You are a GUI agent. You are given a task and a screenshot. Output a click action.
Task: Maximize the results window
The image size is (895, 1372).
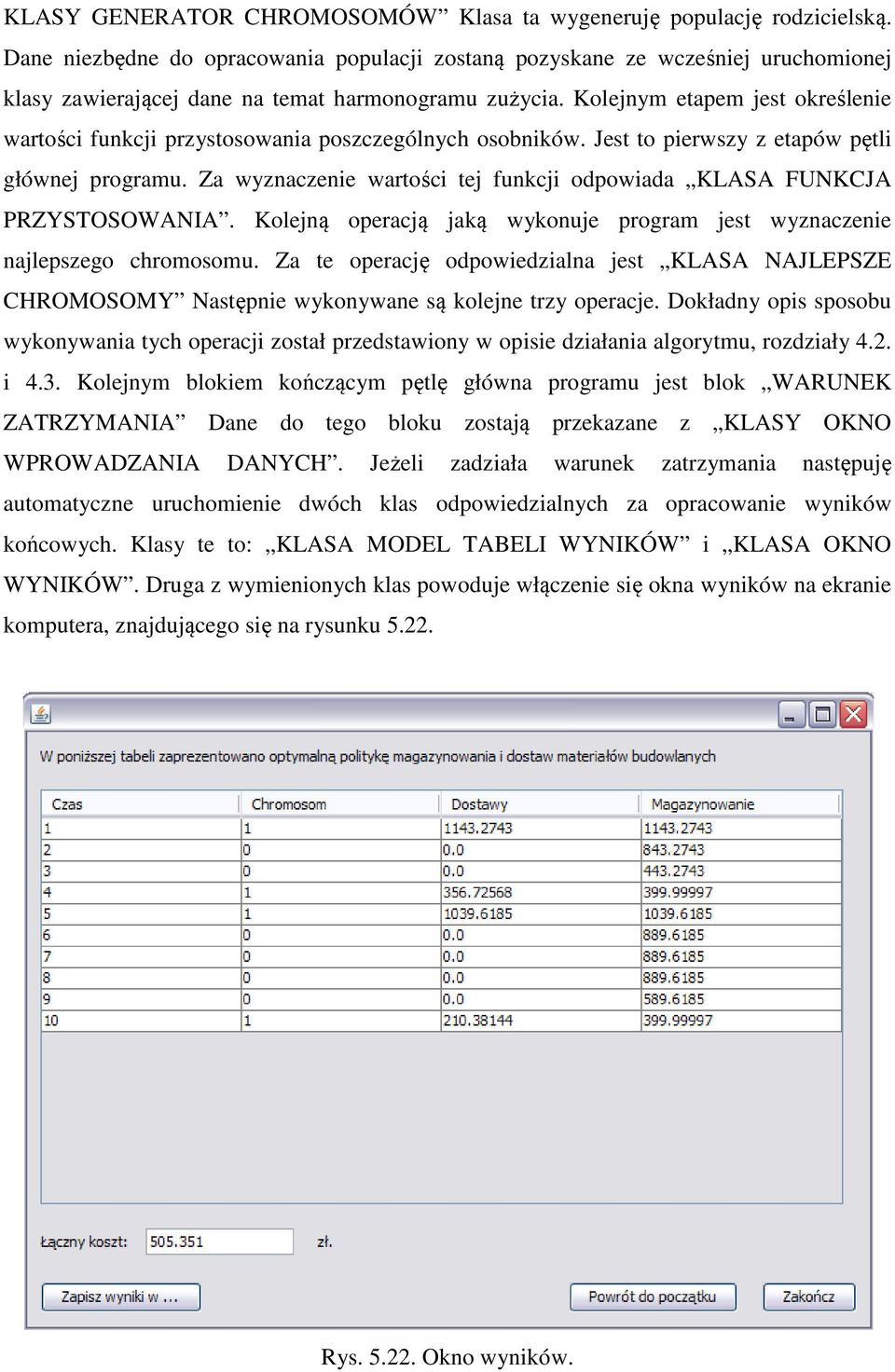coord(822,715)
